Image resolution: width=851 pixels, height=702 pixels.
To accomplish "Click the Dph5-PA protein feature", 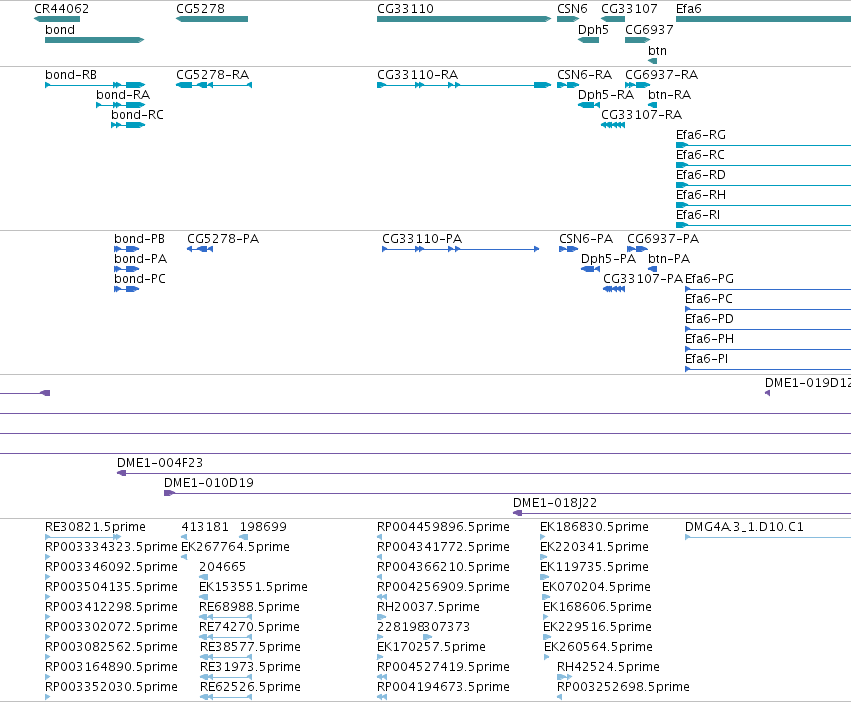I will [x=590, y=269].
